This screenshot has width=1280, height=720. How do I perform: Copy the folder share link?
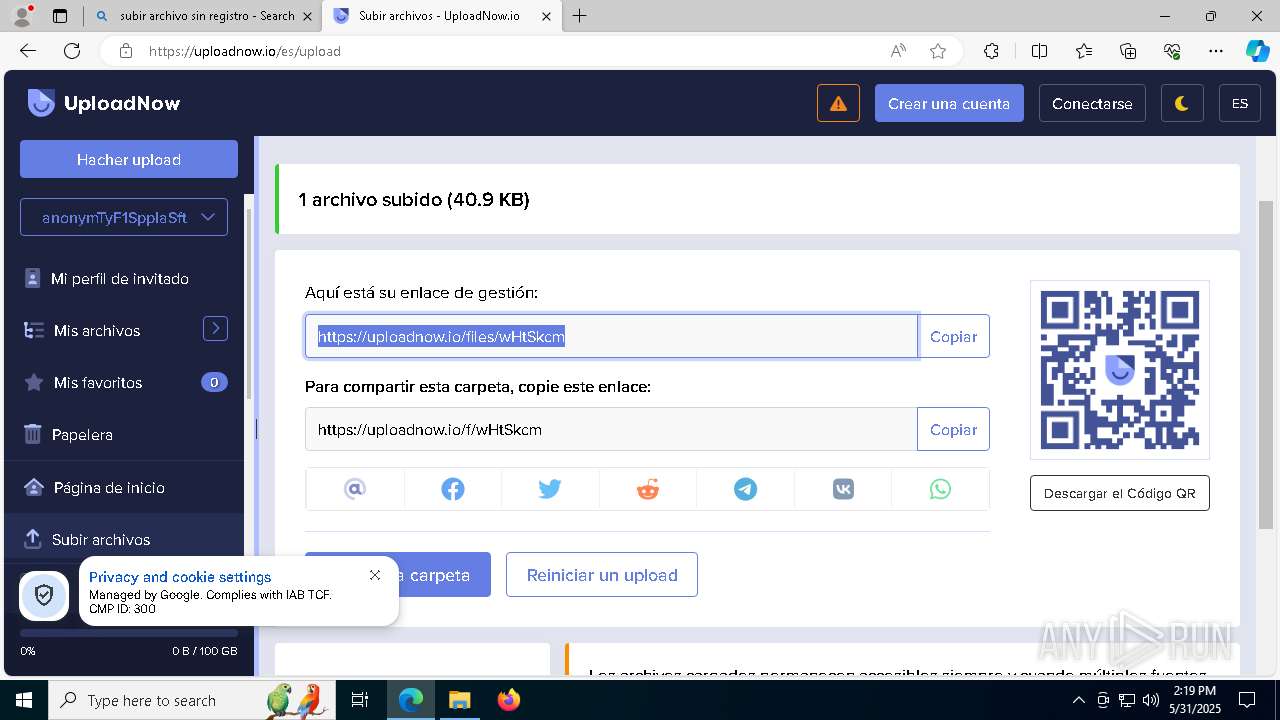pos(953,429)
